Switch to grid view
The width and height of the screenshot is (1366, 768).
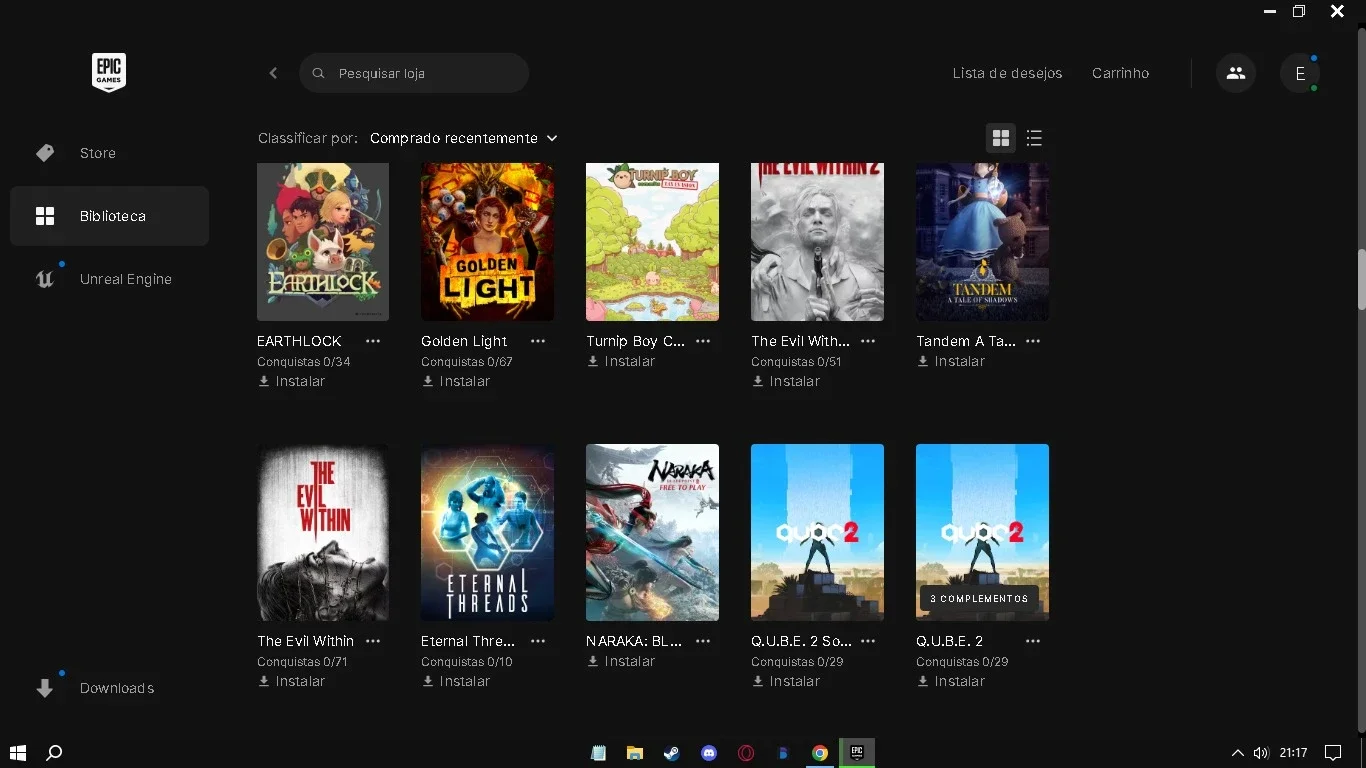pos(1001,138)
